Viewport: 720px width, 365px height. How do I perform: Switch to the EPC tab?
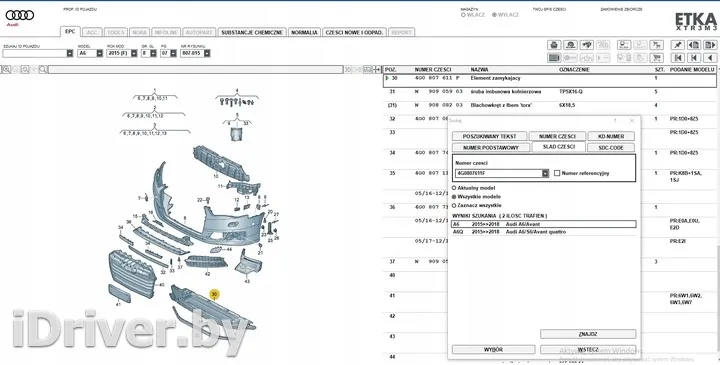[x=70, y=32]
